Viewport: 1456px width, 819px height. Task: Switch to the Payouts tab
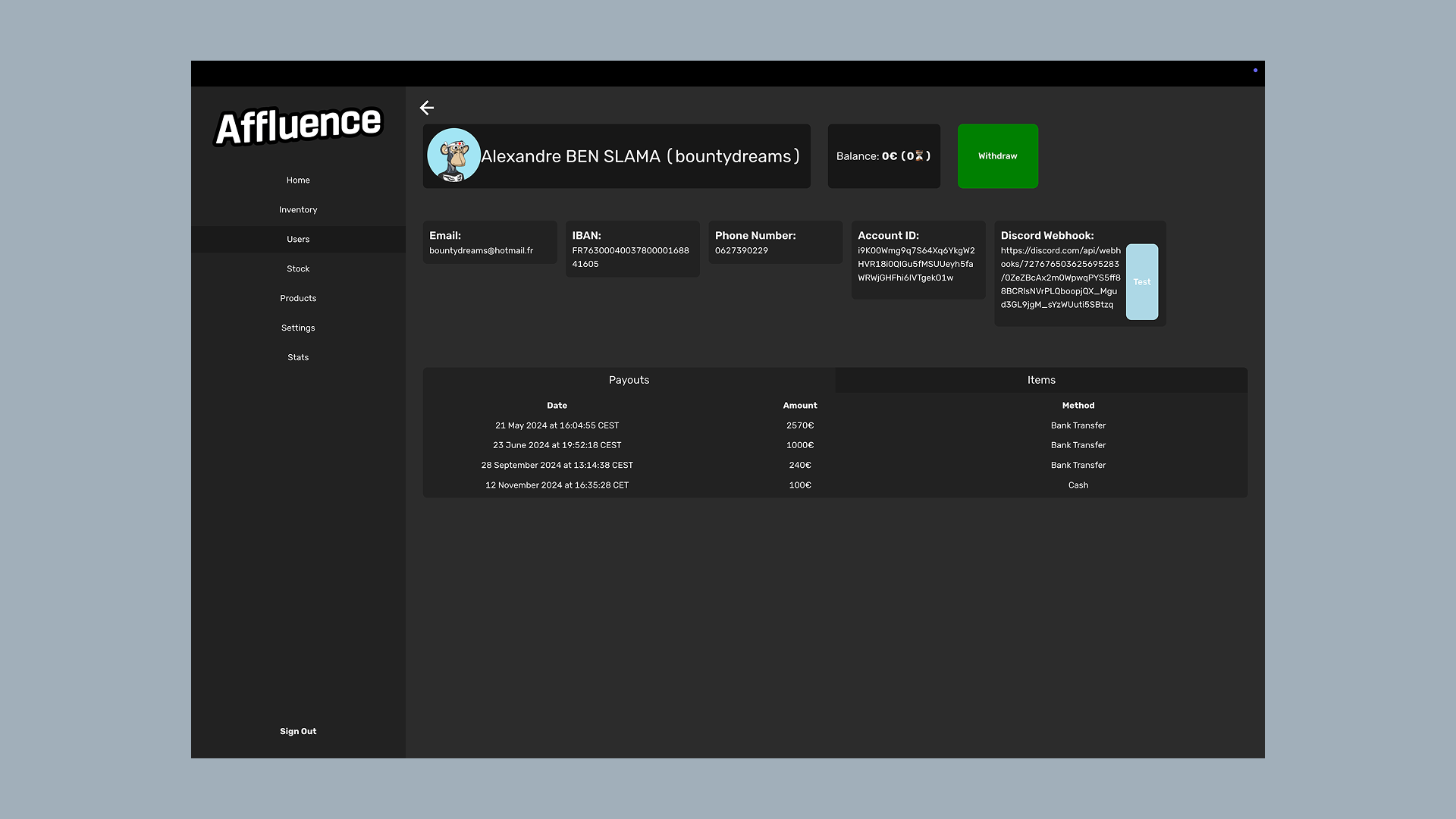click(x=629, y=380)
